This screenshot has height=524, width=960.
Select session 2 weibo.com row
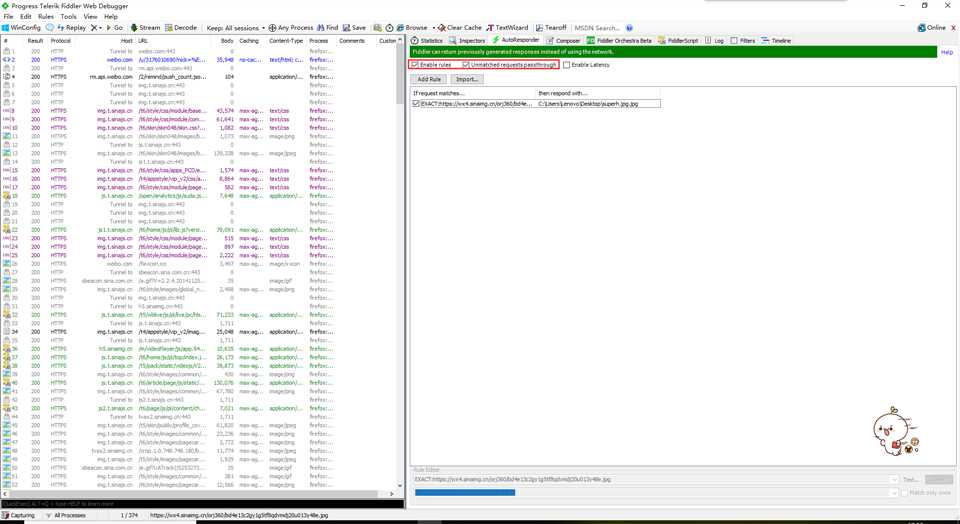click(x=199, y=60)
